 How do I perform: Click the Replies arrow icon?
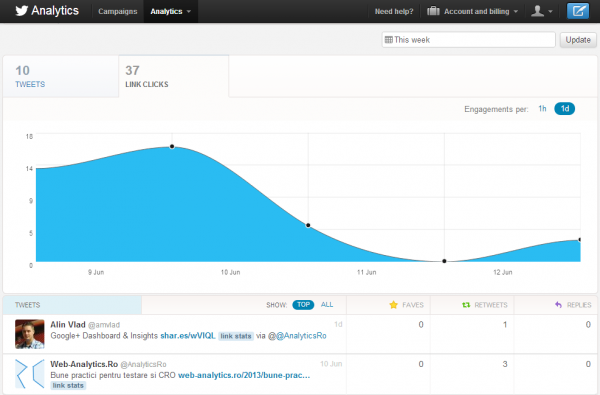click(x=558, y=305)
